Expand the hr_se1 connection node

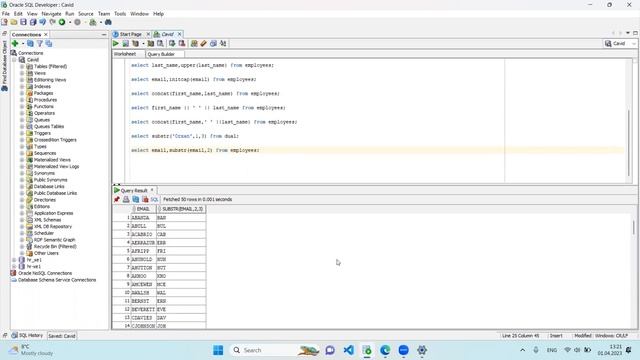[x=14, y=260]
